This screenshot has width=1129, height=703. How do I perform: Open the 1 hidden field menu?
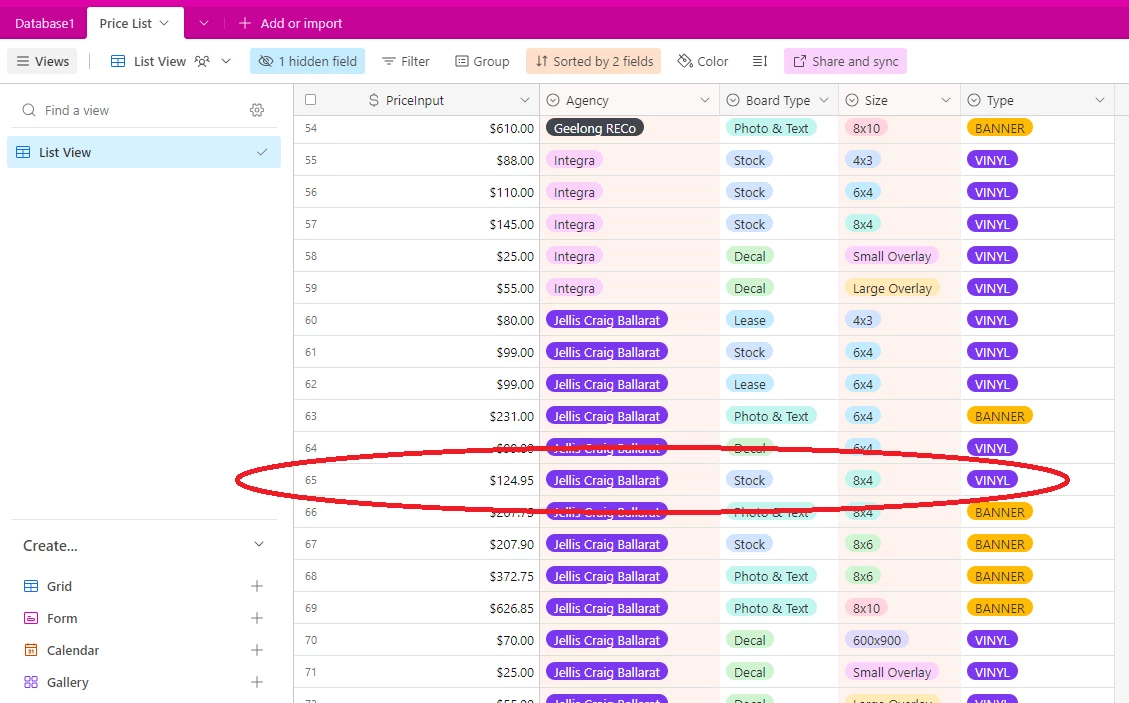pyautogui.click(x=307, y=61)
